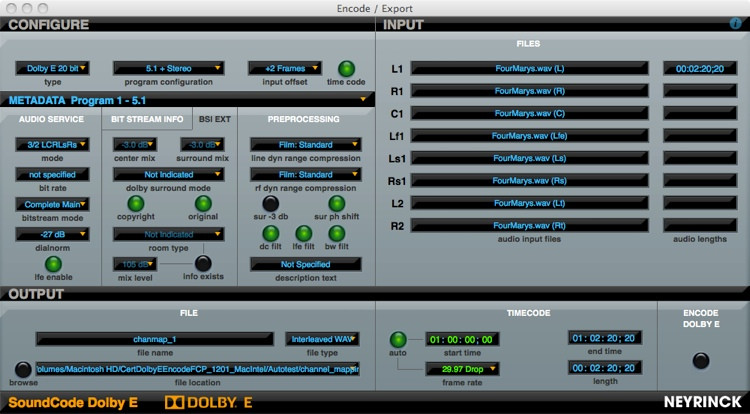The image size is (750, 414).
Task: Toggle the lfe enable light
Action: (x=53, y=264)
